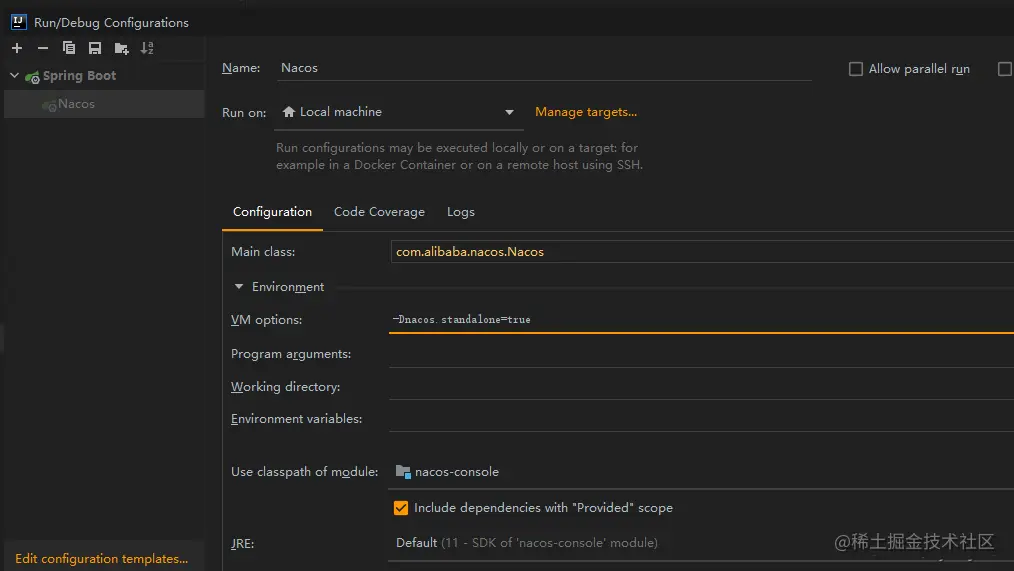Switch to the Code Coverage tab
Viewport: 1014px width, 571px height.
pyautogui.click(x=379, y=212)
